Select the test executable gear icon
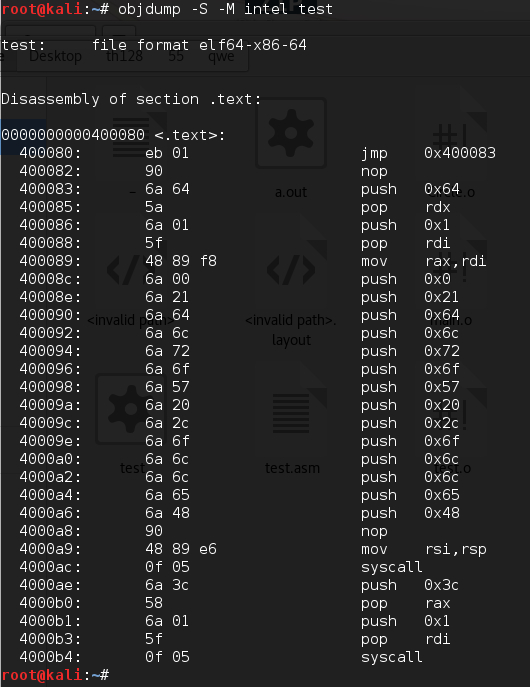This screenshot has height=687, width=530. pos(131,409)
